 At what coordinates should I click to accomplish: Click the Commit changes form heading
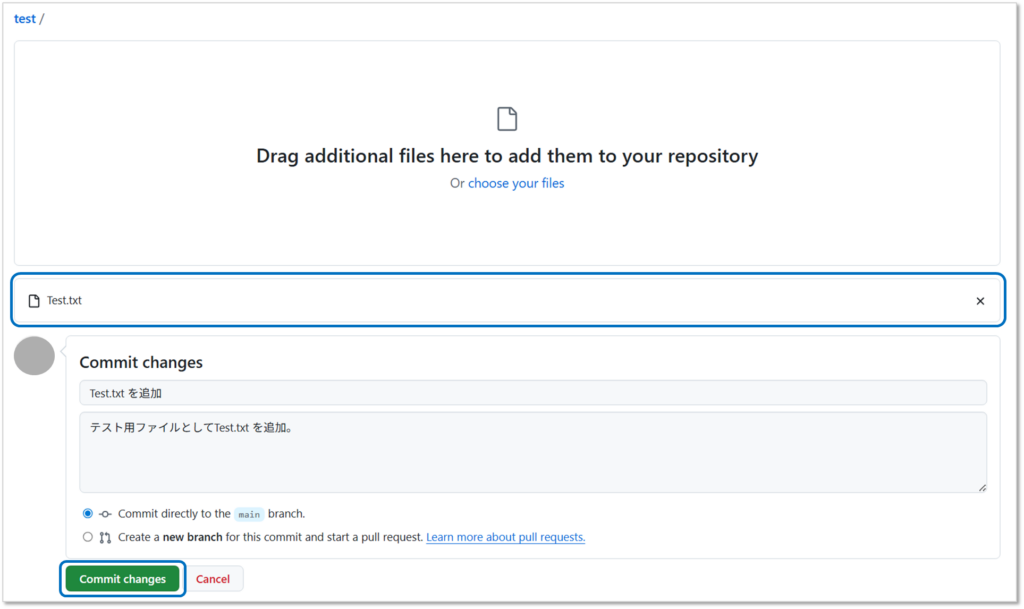[x=141, y=362]
